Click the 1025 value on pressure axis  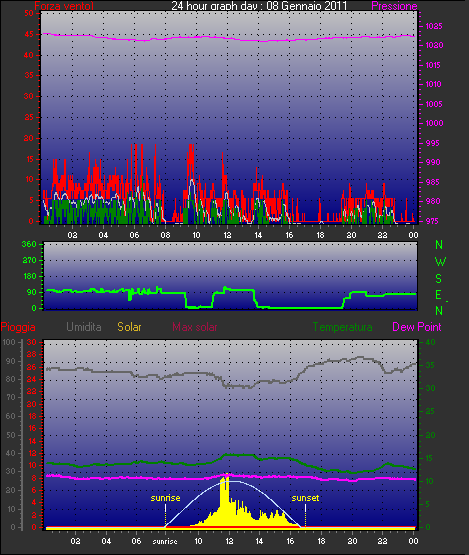coord(434,26)
